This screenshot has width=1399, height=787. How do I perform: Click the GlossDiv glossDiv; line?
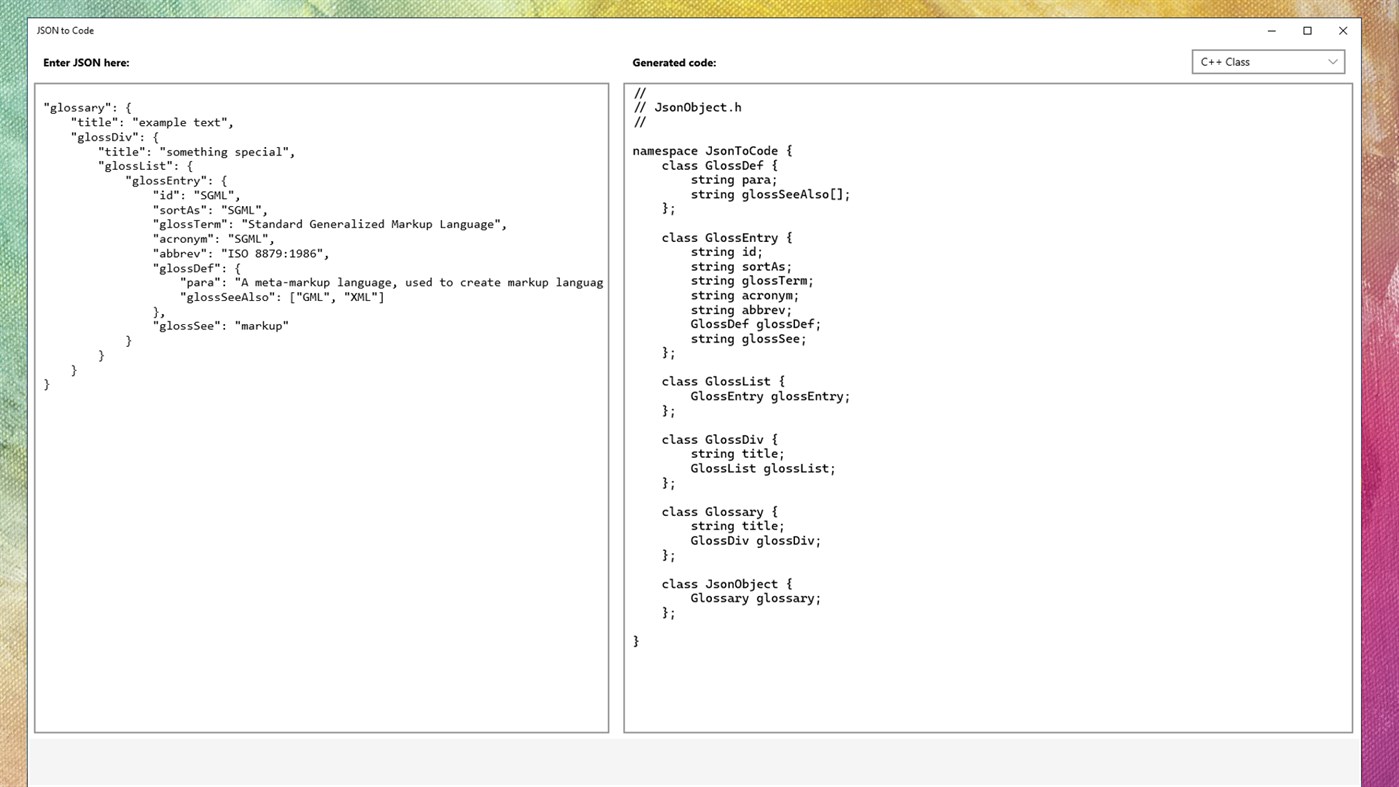pyautogui.click(x=756, y=541)
